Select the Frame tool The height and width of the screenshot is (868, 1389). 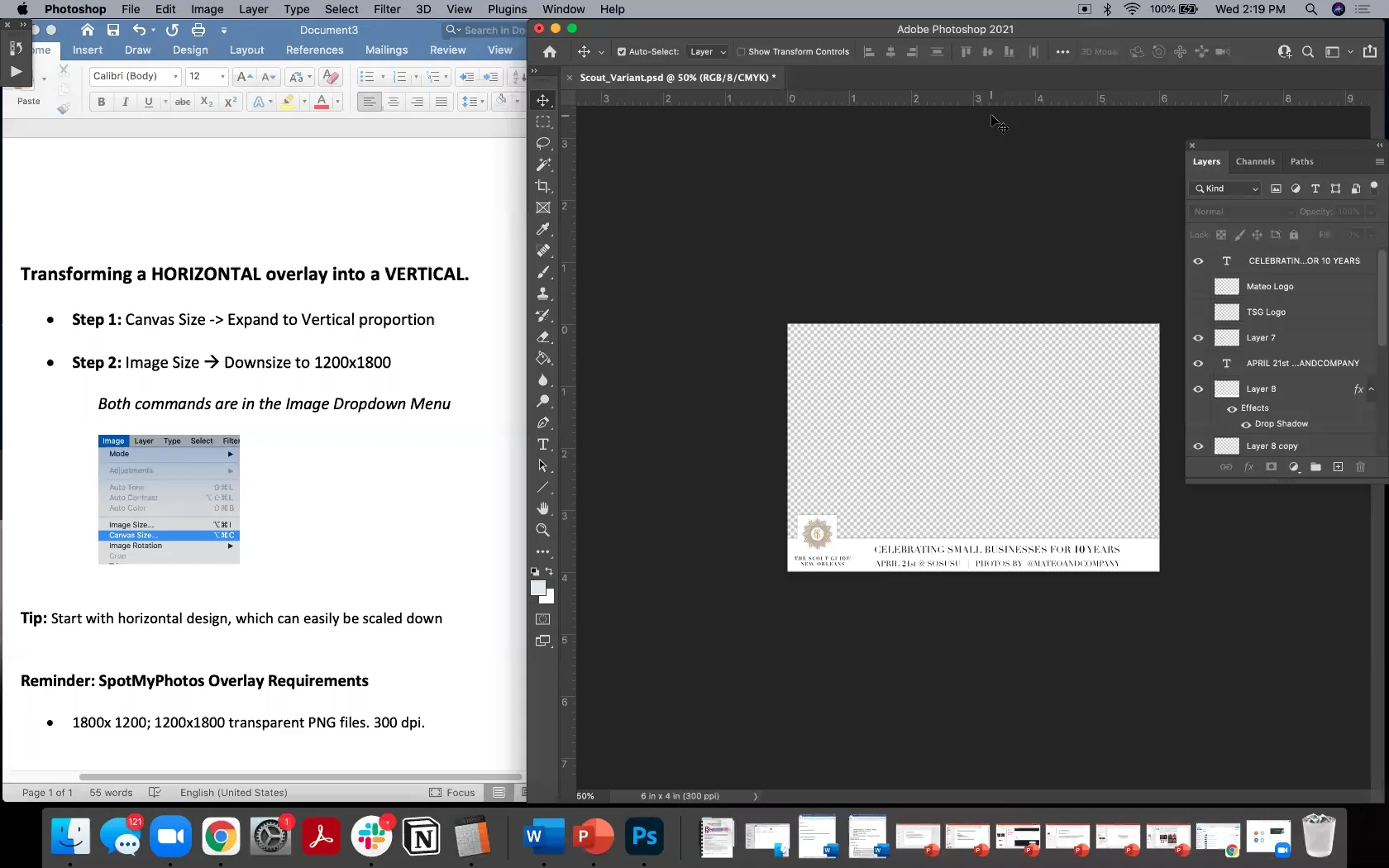[543, 207]
